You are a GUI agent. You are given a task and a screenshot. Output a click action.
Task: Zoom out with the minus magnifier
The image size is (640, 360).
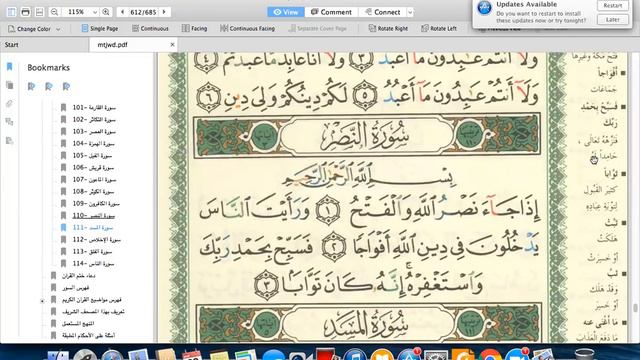click(x=54, y=12)
